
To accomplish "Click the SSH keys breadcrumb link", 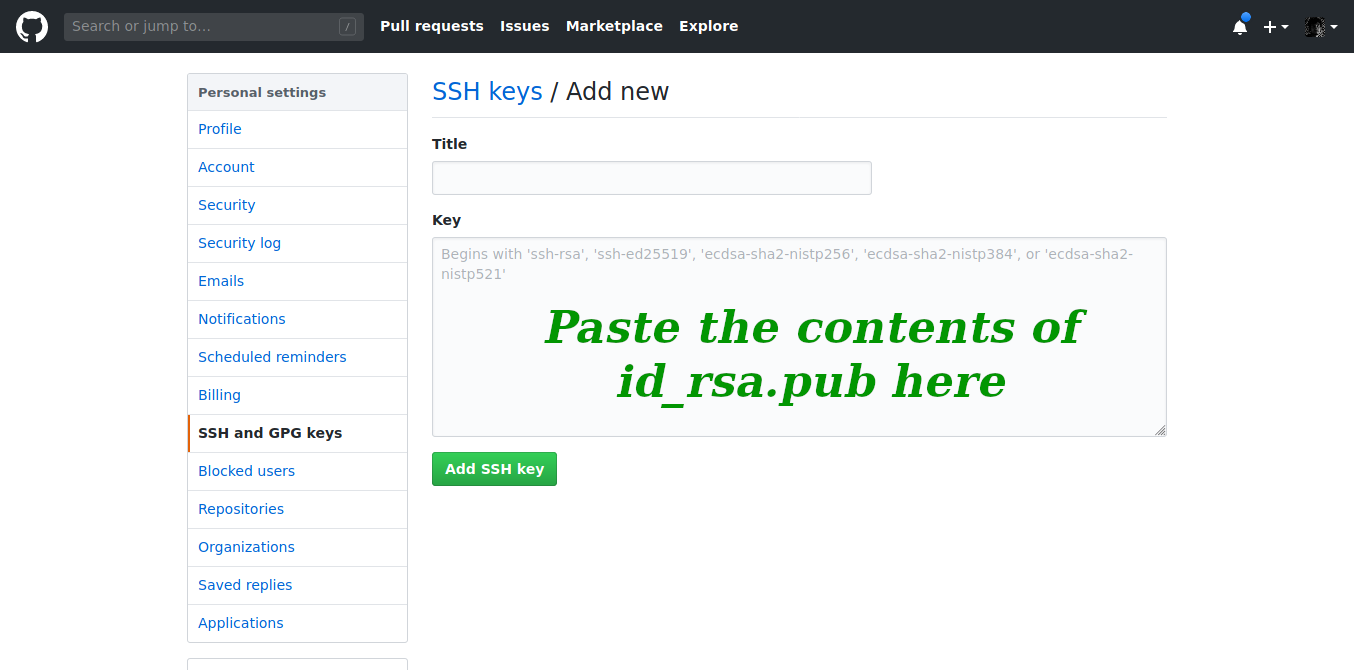I will [487, 92].
